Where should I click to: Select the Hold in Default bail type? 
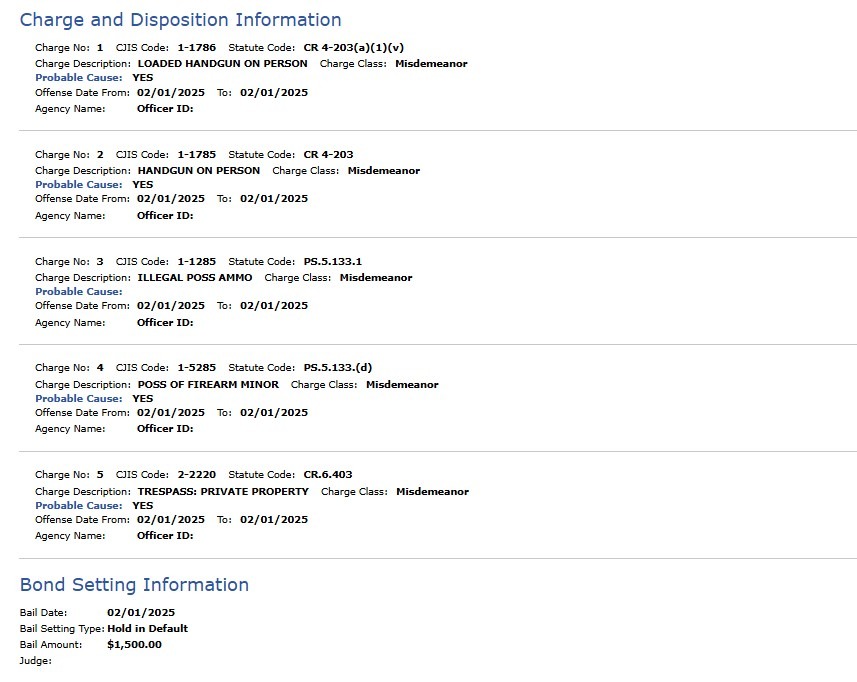point(148,629)
